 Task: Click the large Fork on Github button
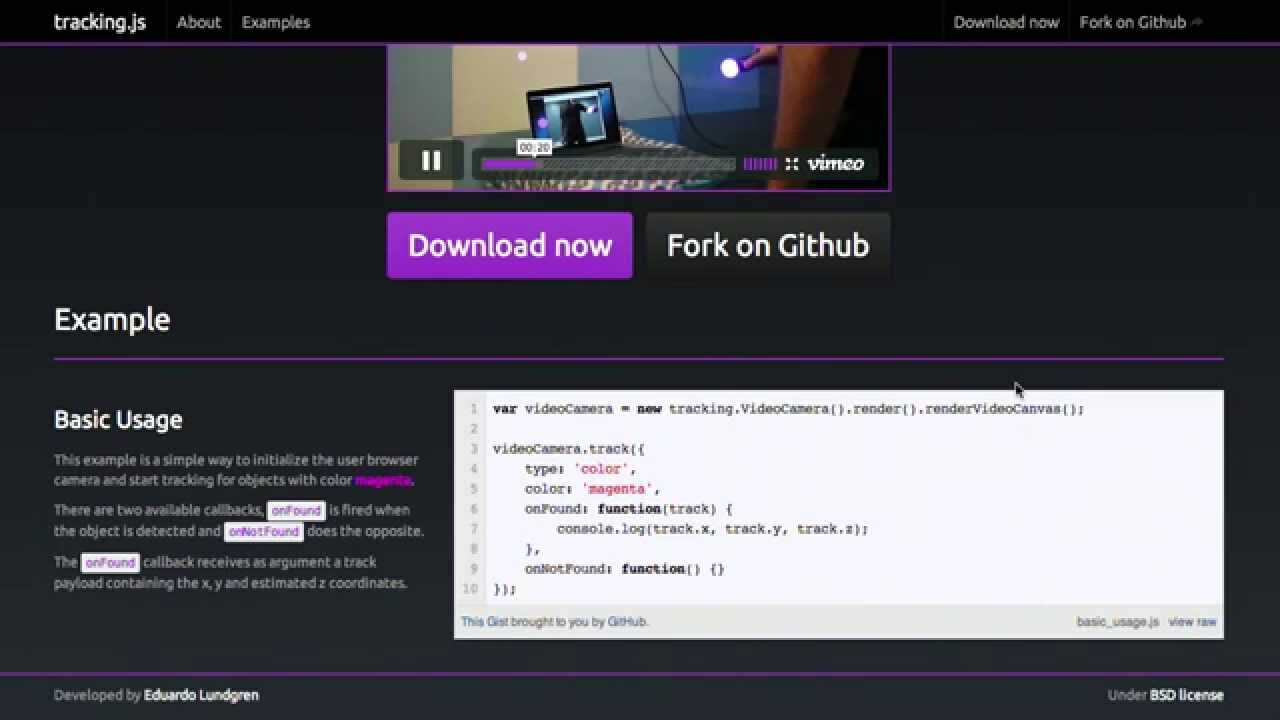[x=768, y=245]
